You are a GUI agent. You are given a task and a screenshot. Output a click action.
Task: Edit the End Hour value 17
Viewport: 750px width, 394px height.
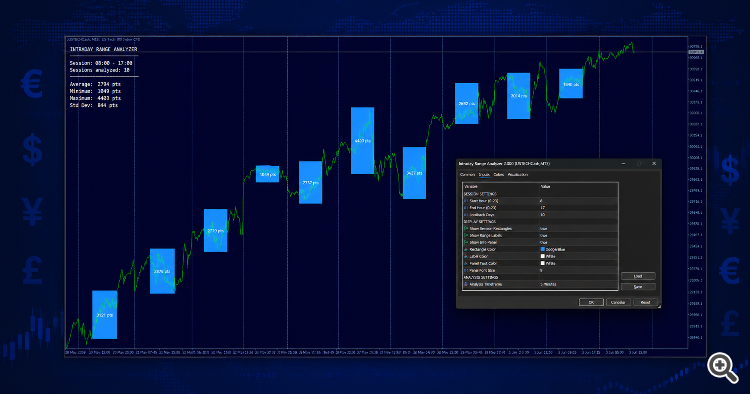click(x=542, y=208)
